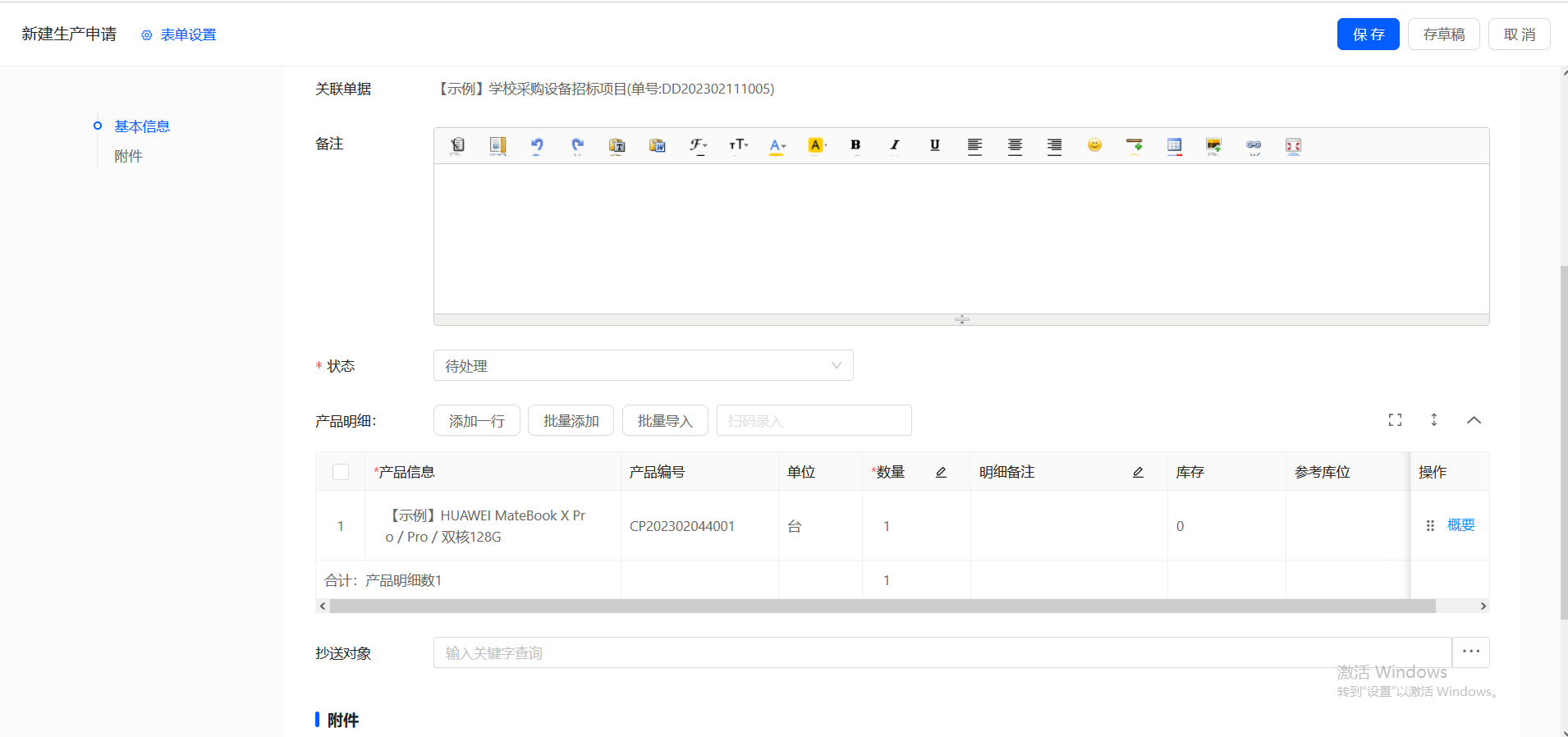Screen dimensions: 1568x737
Task: Center align text
Action: [x=1015, y=145]
